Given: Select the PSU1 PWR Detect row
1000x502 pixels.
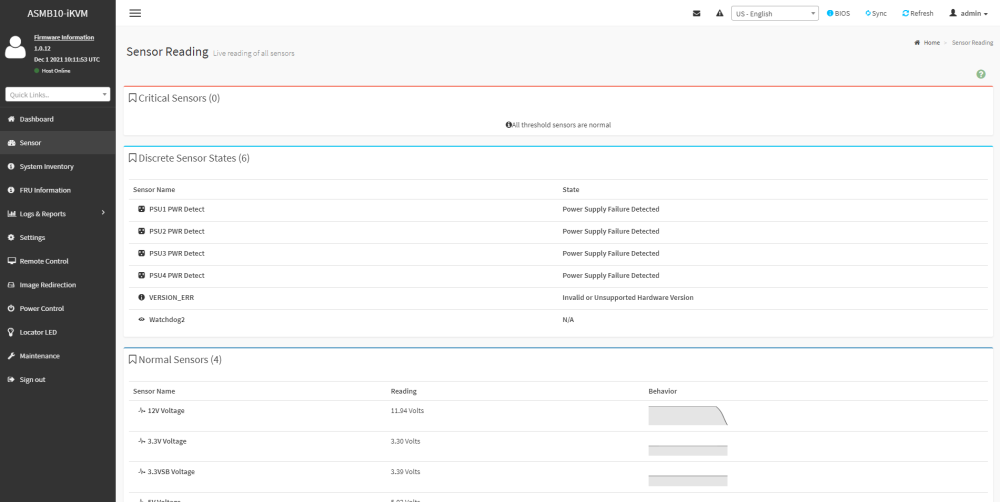Looking at the screenshot, I should point(558,209).
